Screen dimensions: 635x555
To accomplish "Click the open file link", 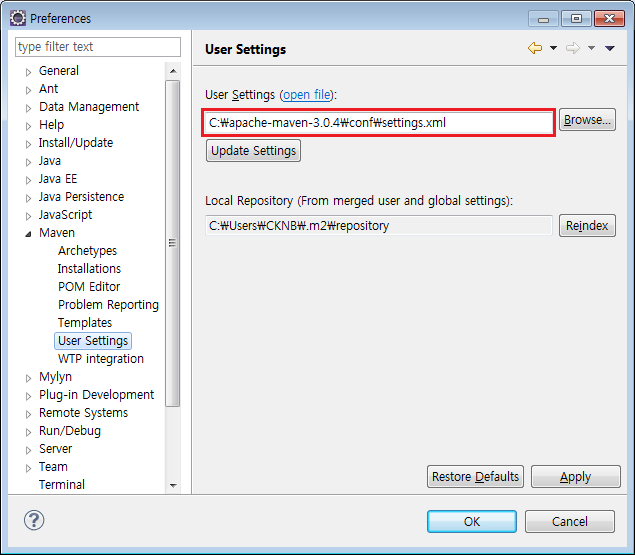I will [307, 95].
